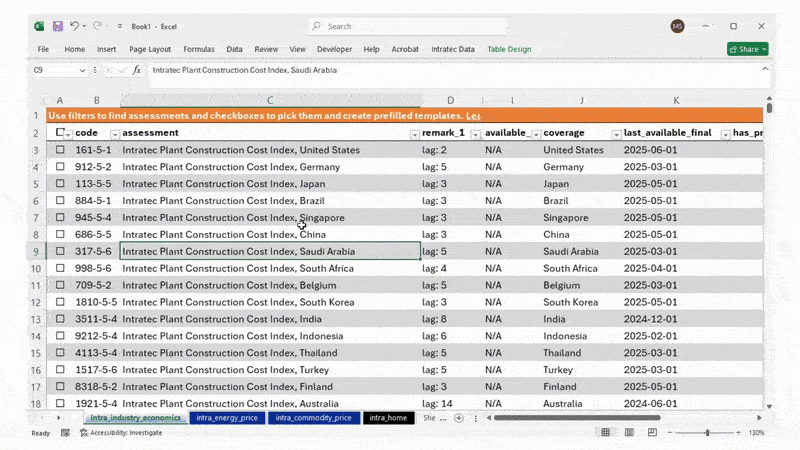Screen dimensions: 800x450
Task: Check the box for Singapore row
Action: click(x=60, y=217)
